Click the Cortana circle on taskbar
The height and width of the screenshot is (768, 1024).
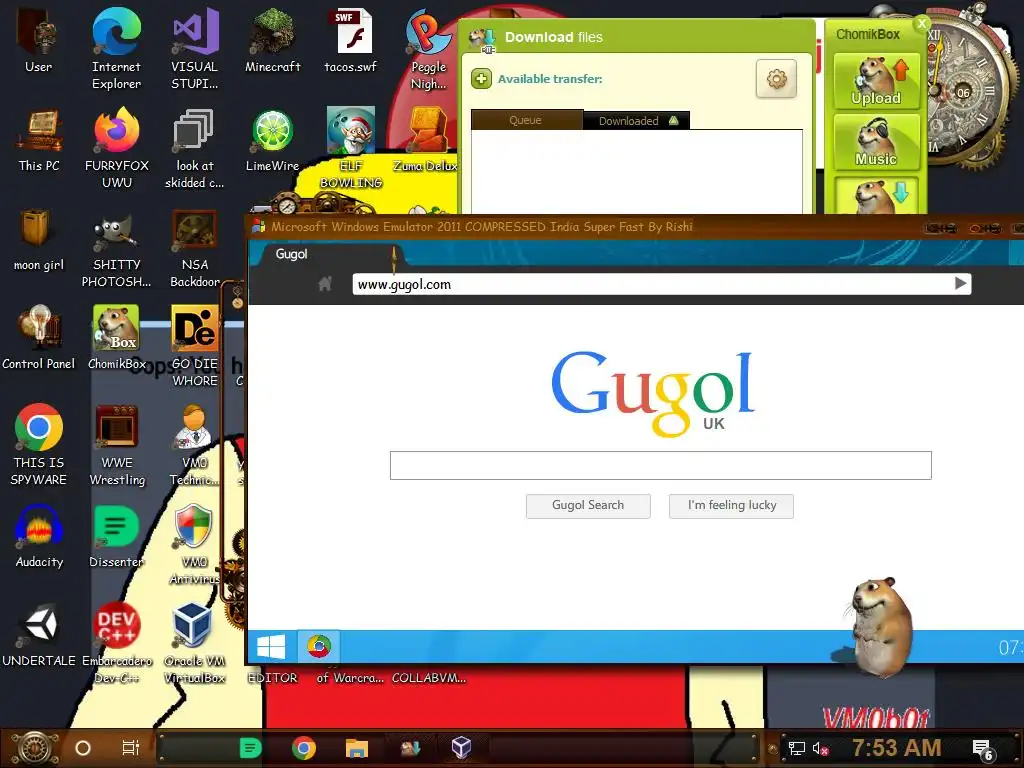click(x=83, y=748)
